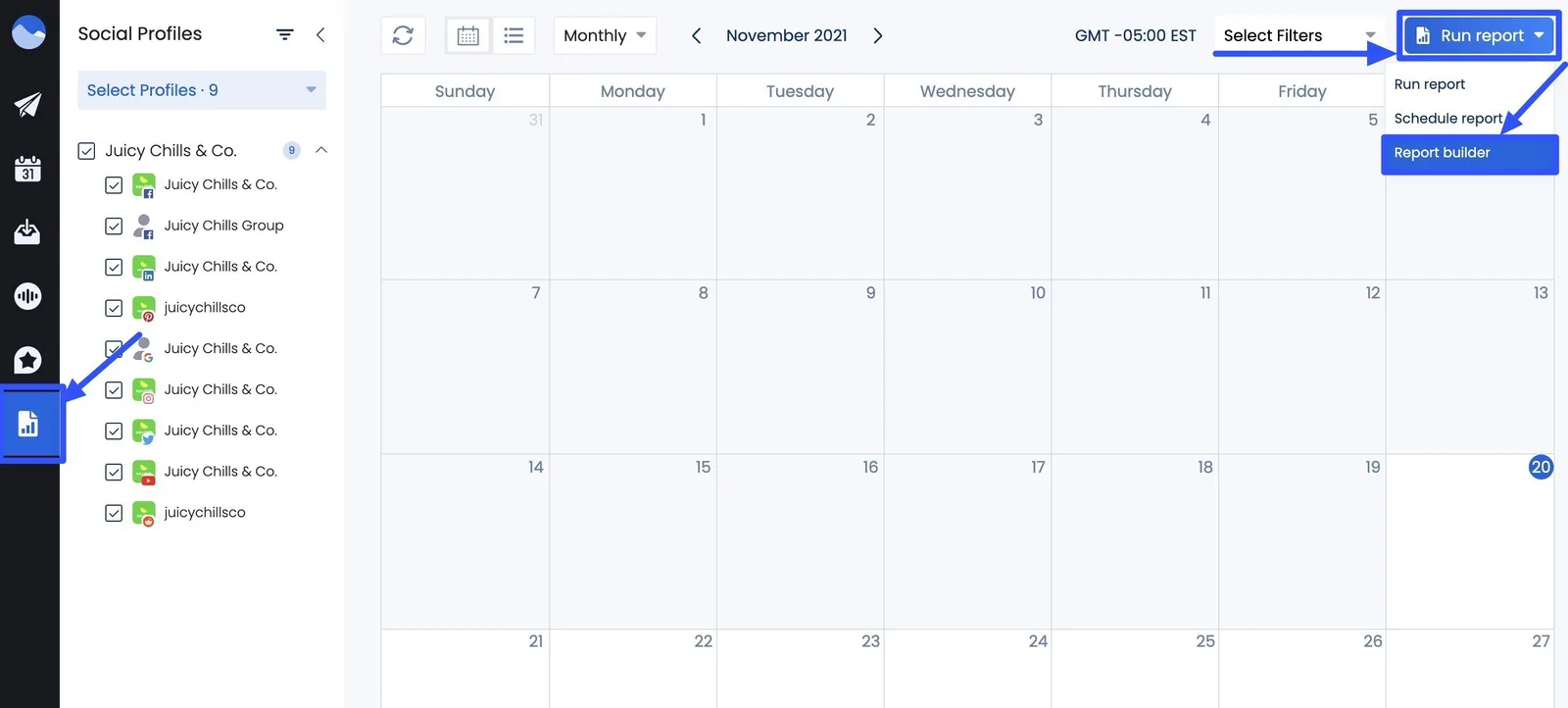This screenshot has height=708, width=1568.
Task: Select November 20 on calendar
Action: [1541, 467]
